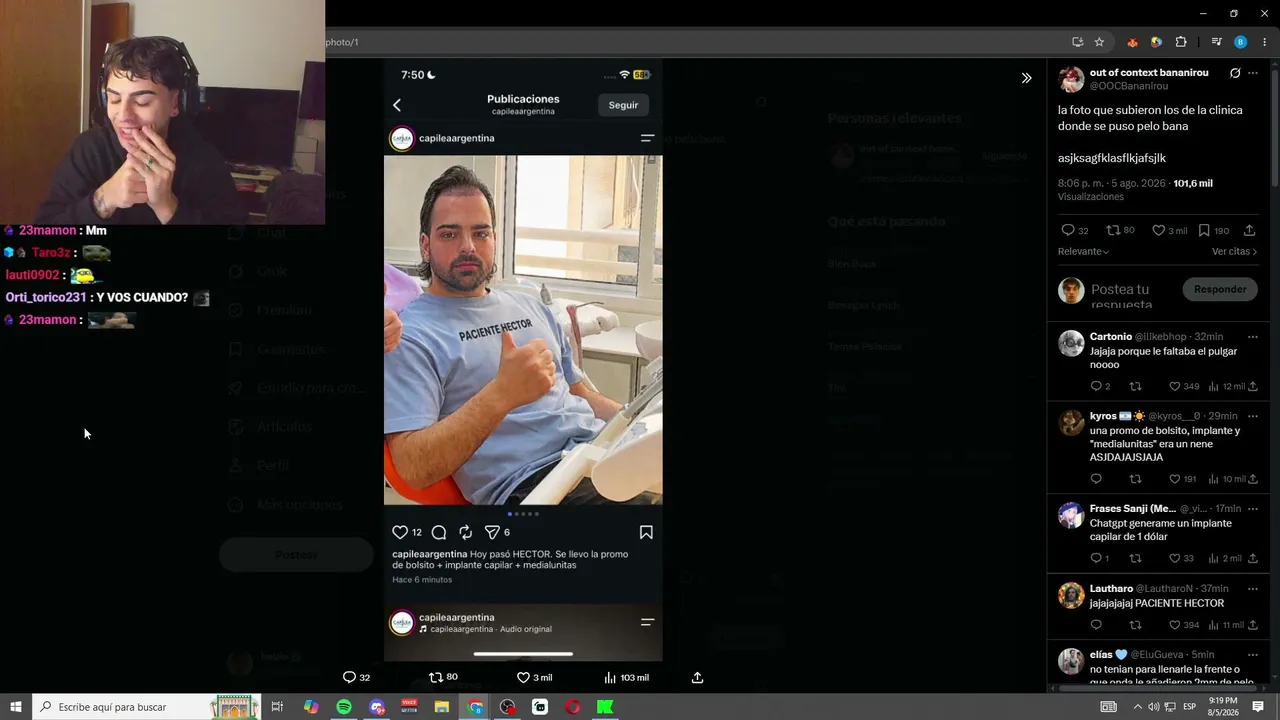Open Task View on the taskbar

pyautogui.click(x=277, y=707)
